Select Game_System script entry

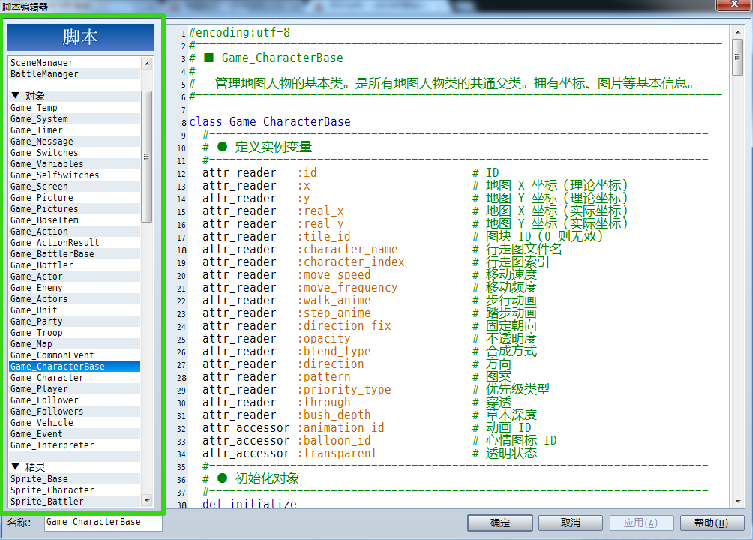pyautogui.click(x=74, y=119)
